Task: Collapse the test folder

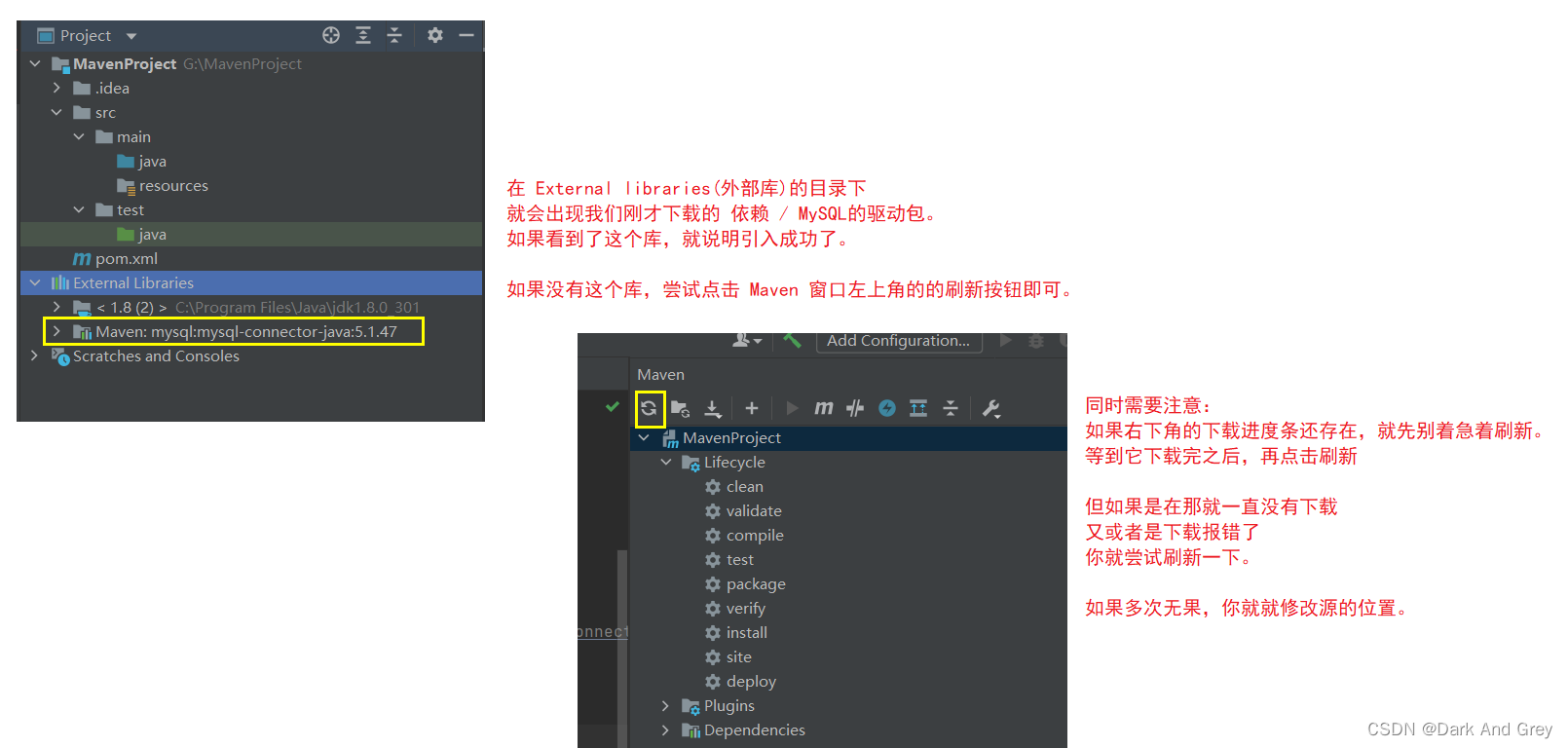Action: [x=79, y=209]
